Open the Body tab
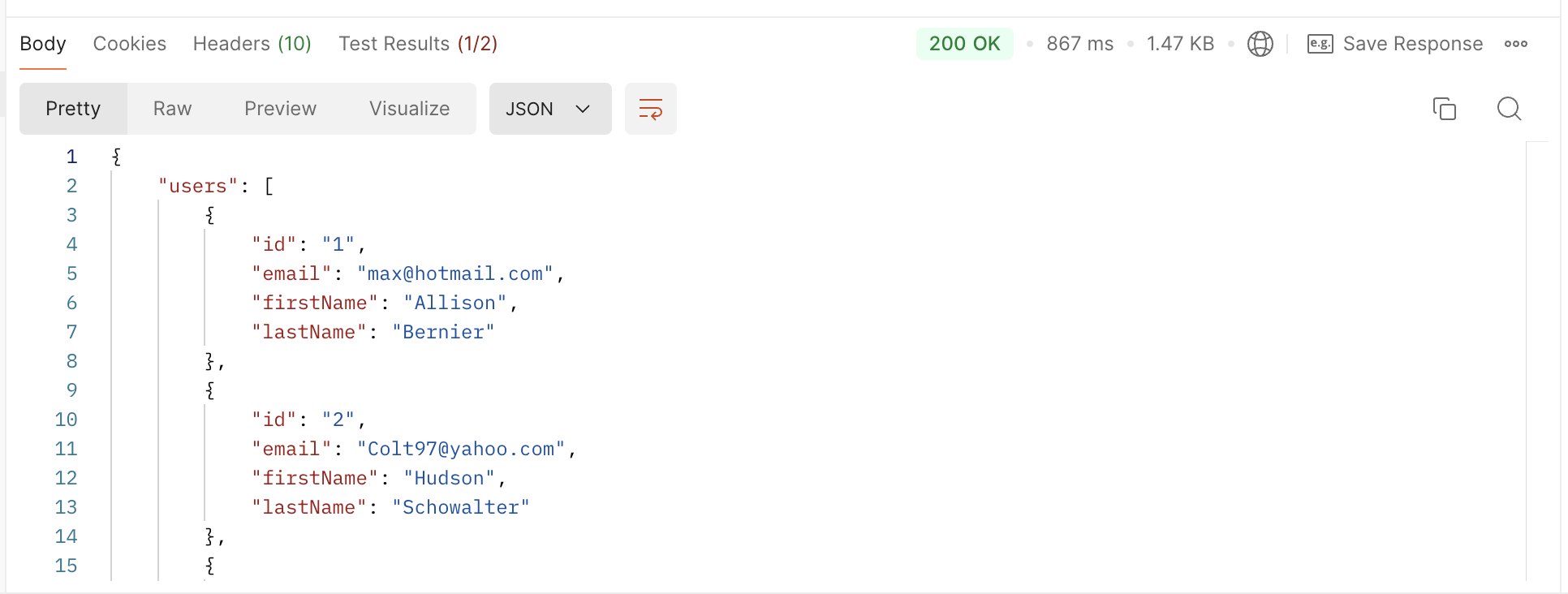 [43, 44]
